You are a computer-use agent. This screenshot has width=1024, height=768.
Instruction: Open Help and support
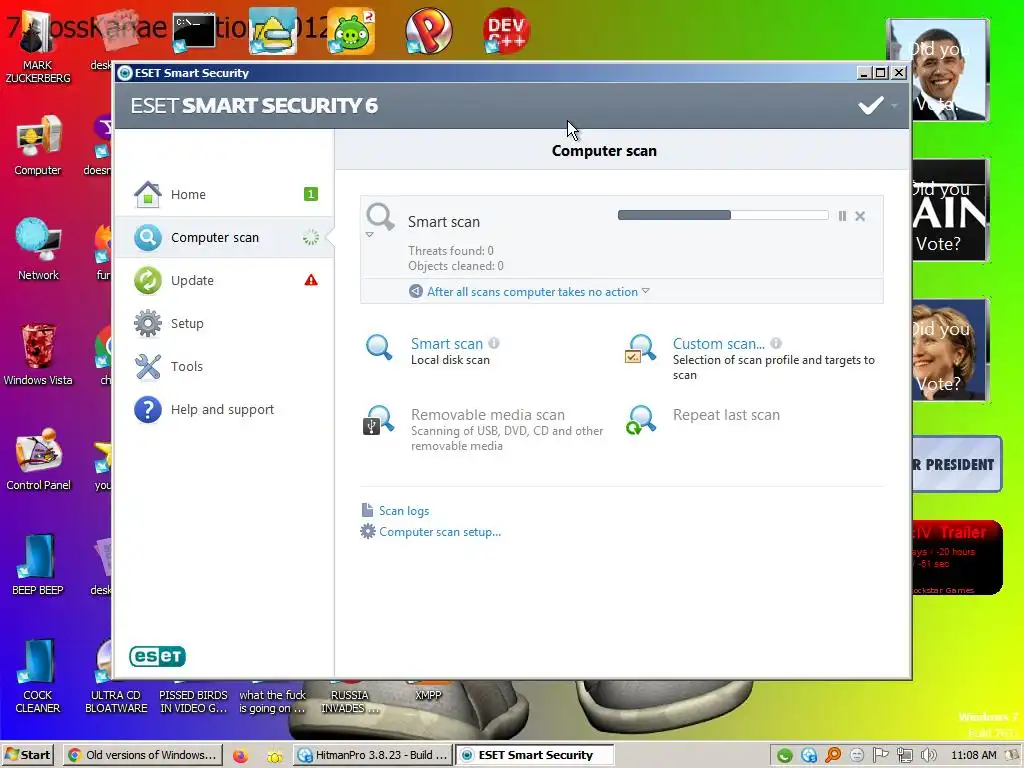click(223, 409)
